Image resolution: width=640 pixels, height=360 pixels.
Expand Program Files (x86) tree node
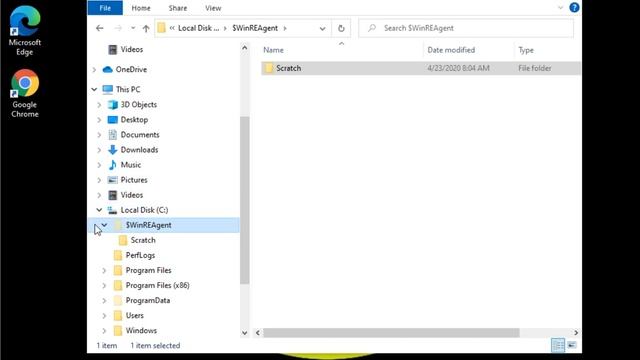(x=104, y=286)
